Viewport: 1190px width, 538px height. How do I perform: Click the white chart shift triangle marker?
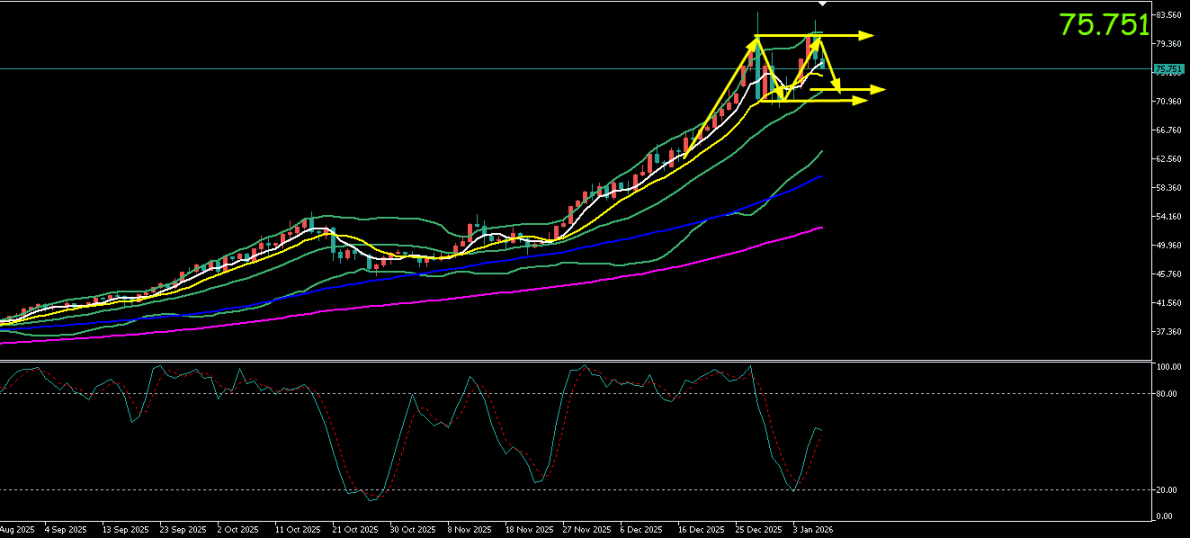822,5
